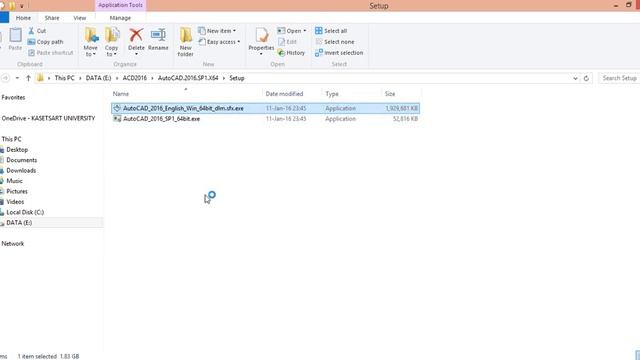The height and width of the screenshot is (360, 640).
Task: Open recent locations dropdown arrow
Action: point(17,78)
